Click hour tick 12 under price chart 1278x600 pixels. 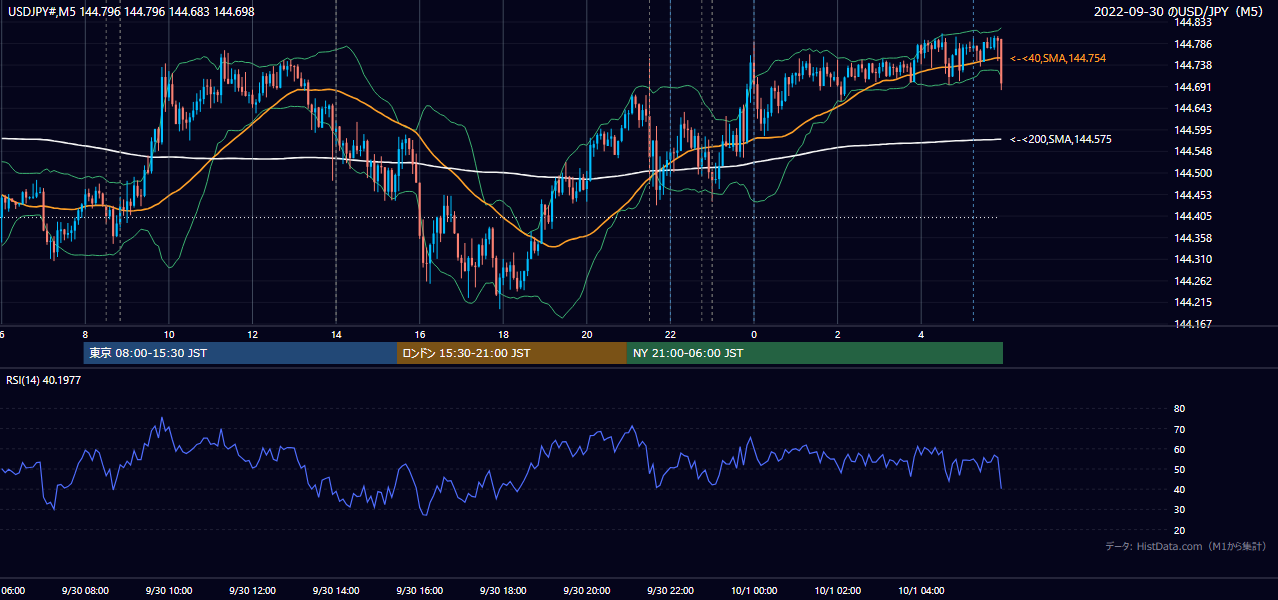coord(252,335)
